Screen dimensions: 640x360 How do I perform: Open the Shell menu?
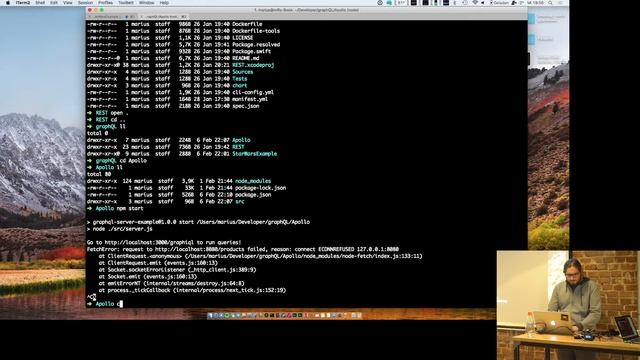click(x=40, y=2)
